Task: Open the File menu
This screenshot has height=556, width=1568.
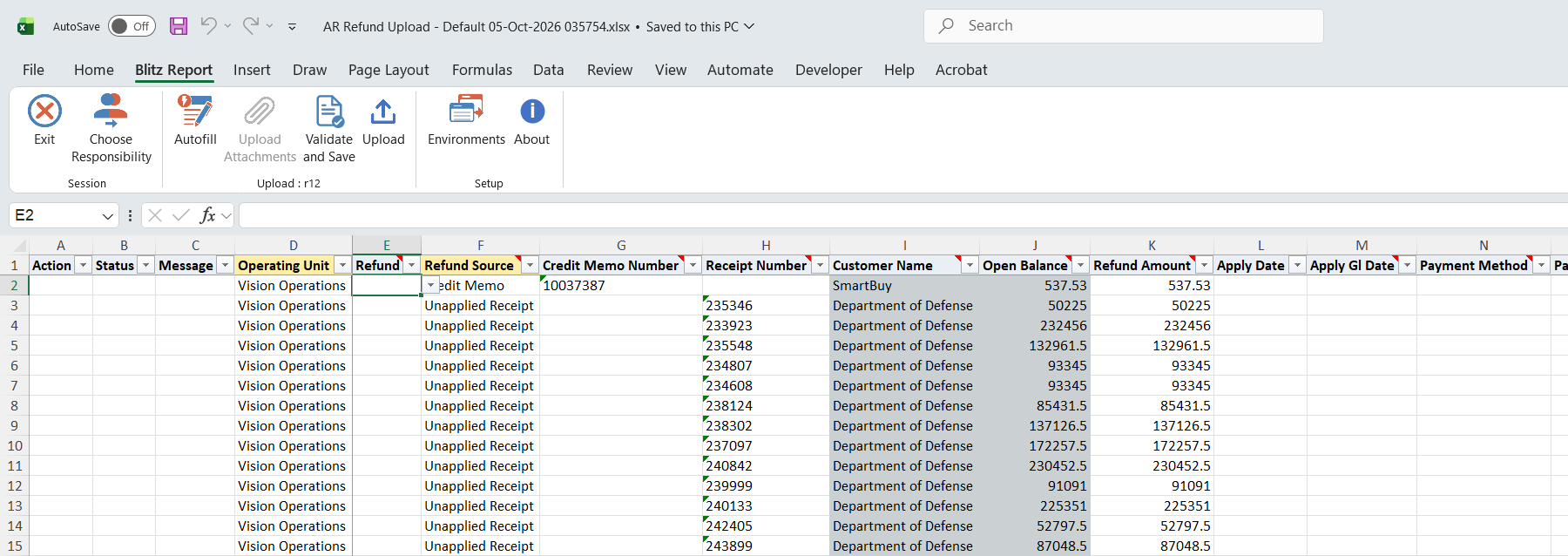Action: [x=33, y=70]
